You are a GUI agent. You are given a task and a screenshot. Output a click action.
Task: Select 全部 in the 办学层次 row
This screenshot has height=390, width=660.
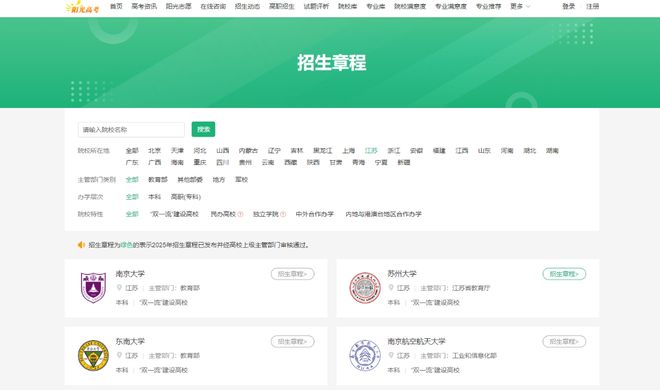click(x=132, y=197)
